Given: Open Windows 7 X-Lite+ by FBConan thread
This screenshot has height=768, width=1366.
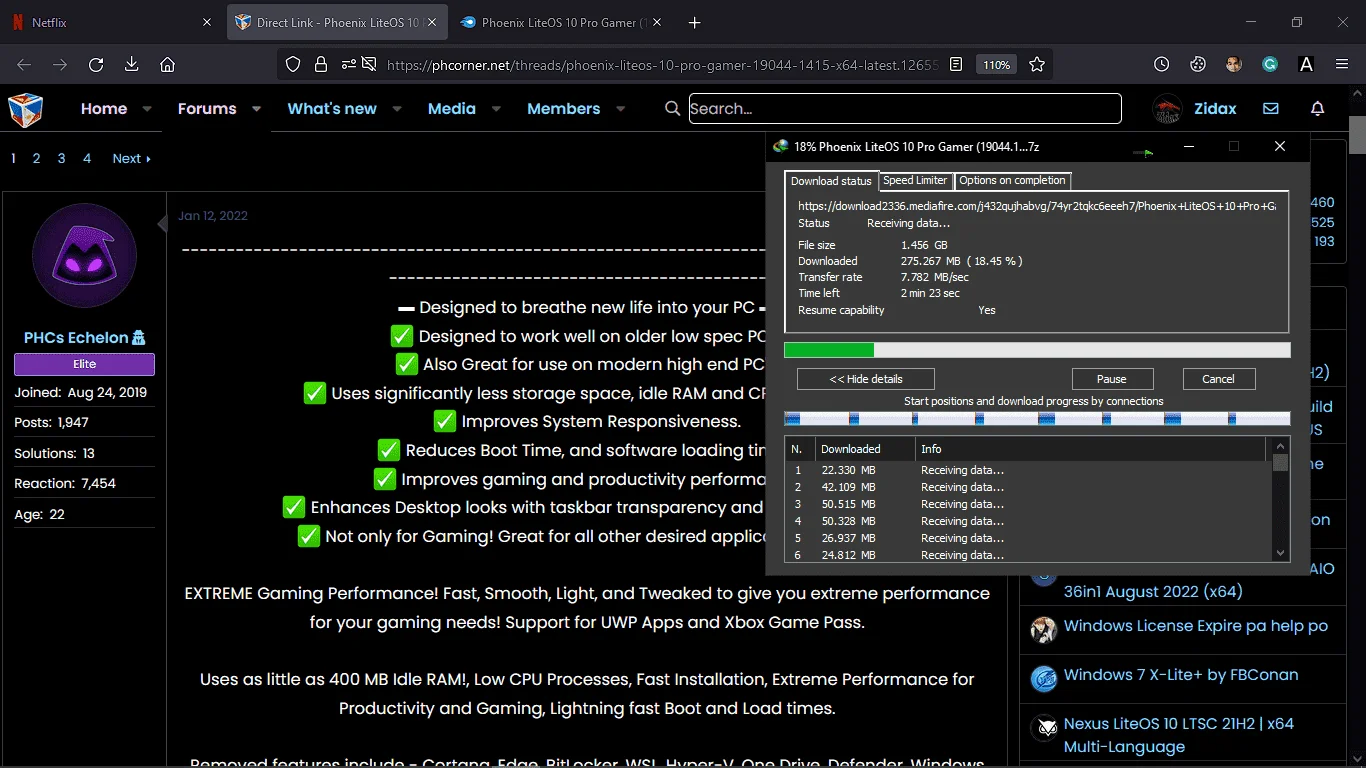Looking at the screenshot, I should point(1181,675).
